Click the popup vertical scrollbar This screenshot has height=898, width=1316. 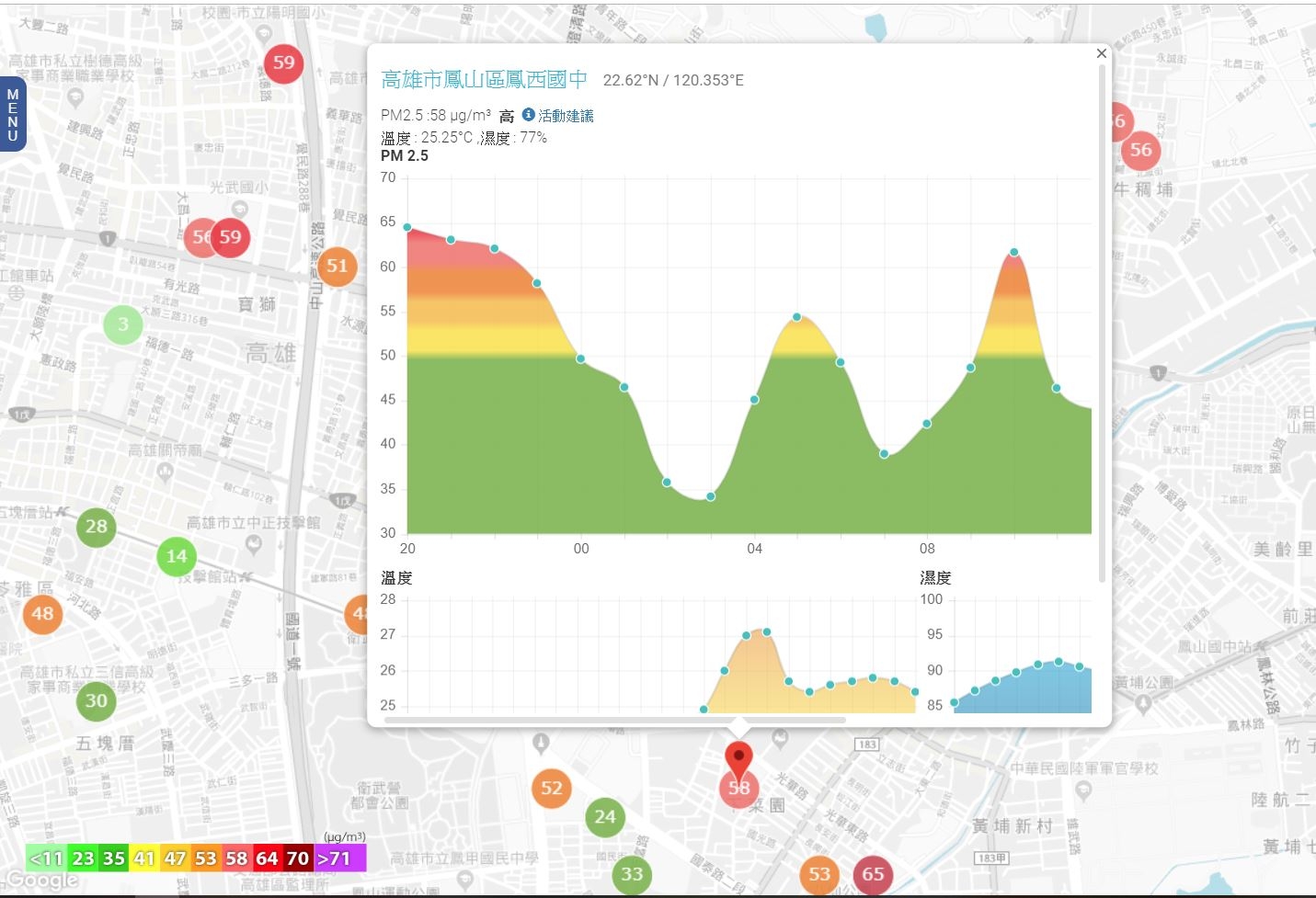pyautogui.click(x=1102, y=322)
